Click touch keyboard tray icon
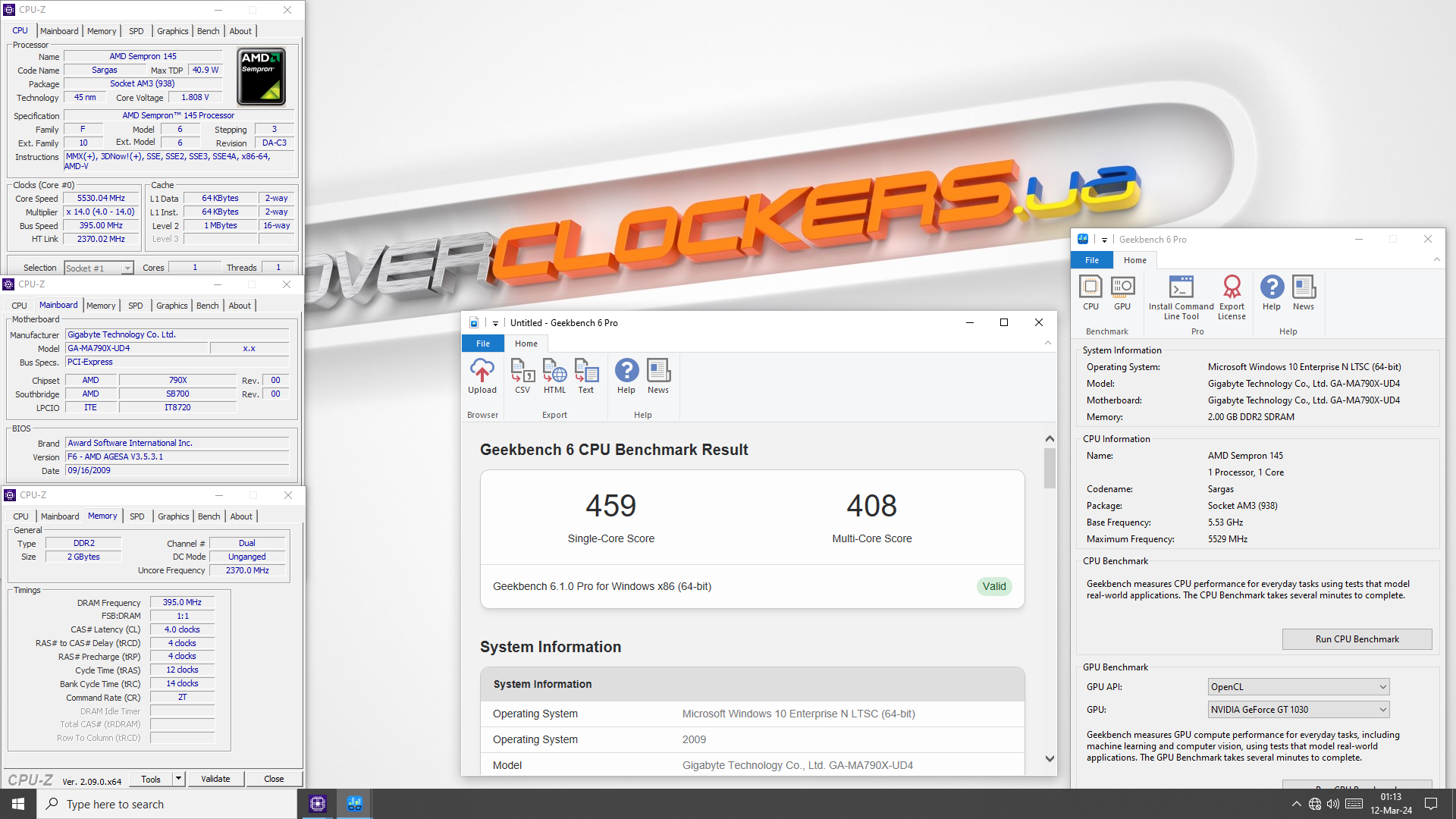 (1354, 804)
